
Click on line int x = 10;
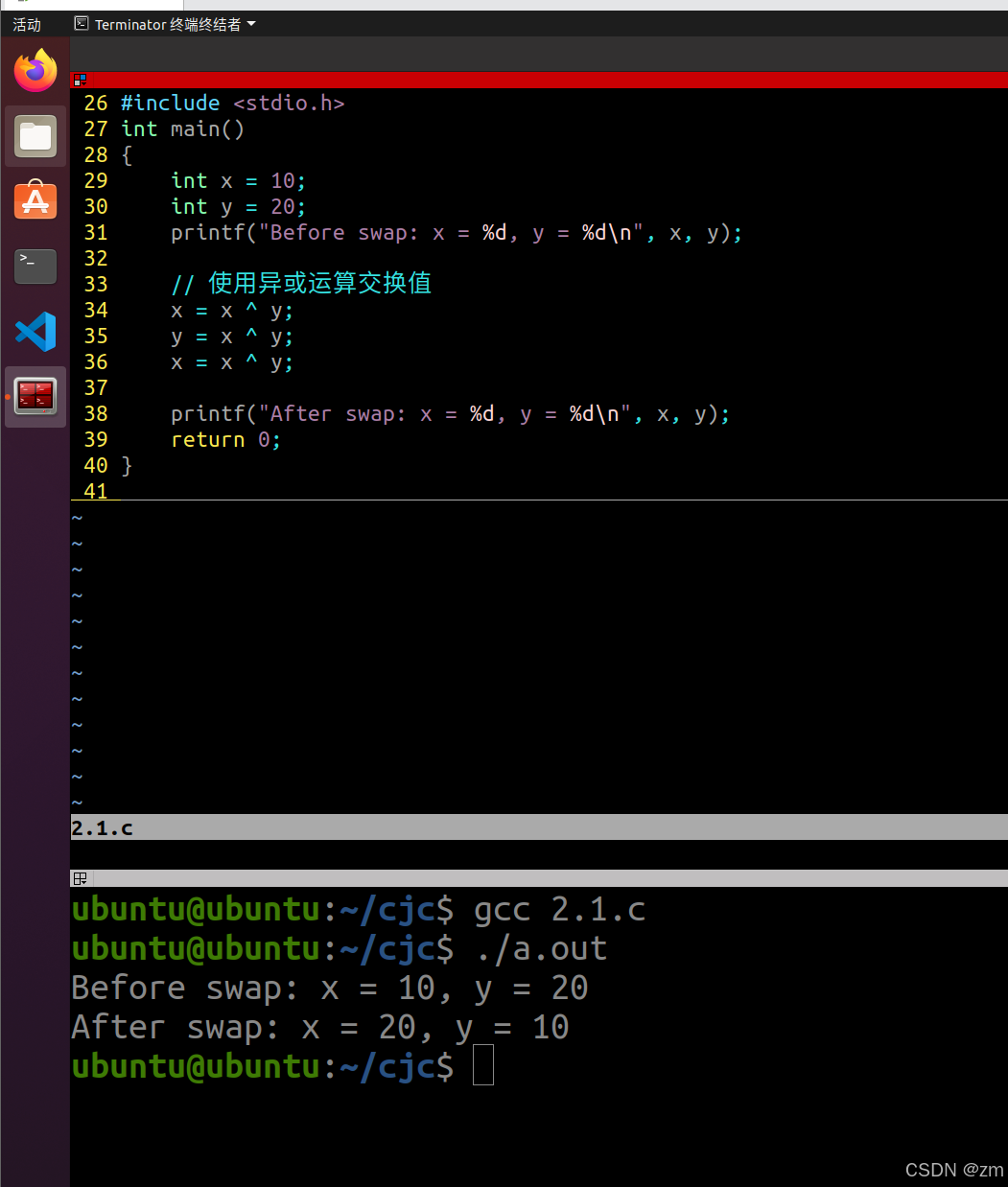(239, 180)
